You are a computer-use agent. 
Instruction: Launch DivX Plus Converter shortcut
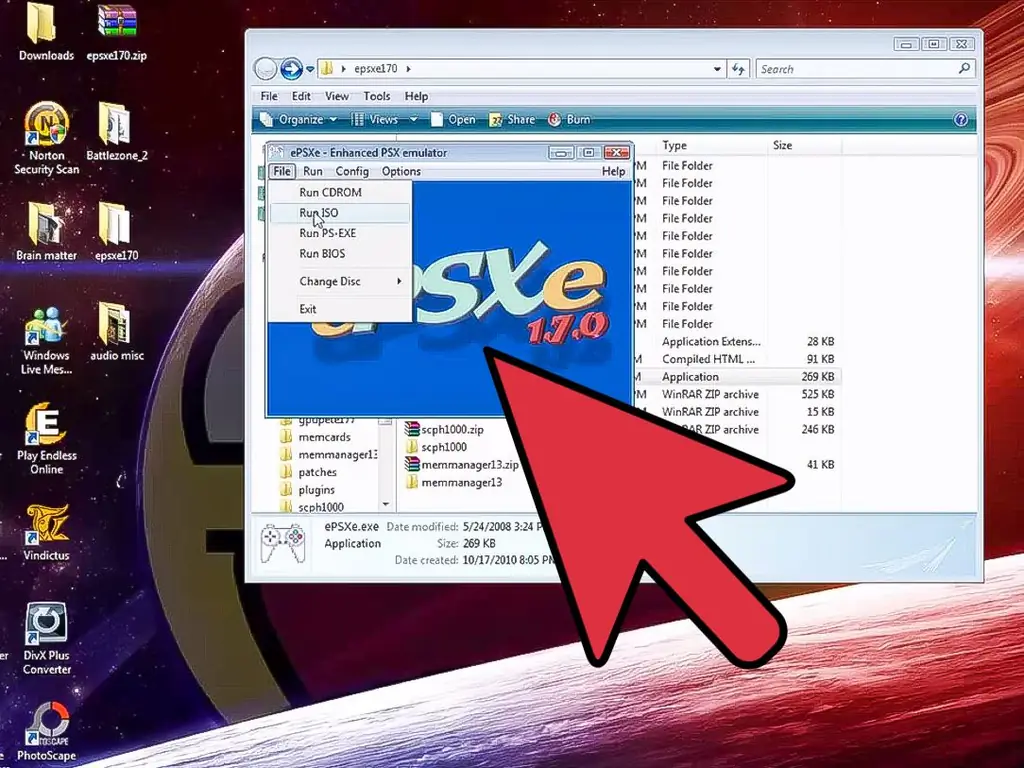coord(46,639)
